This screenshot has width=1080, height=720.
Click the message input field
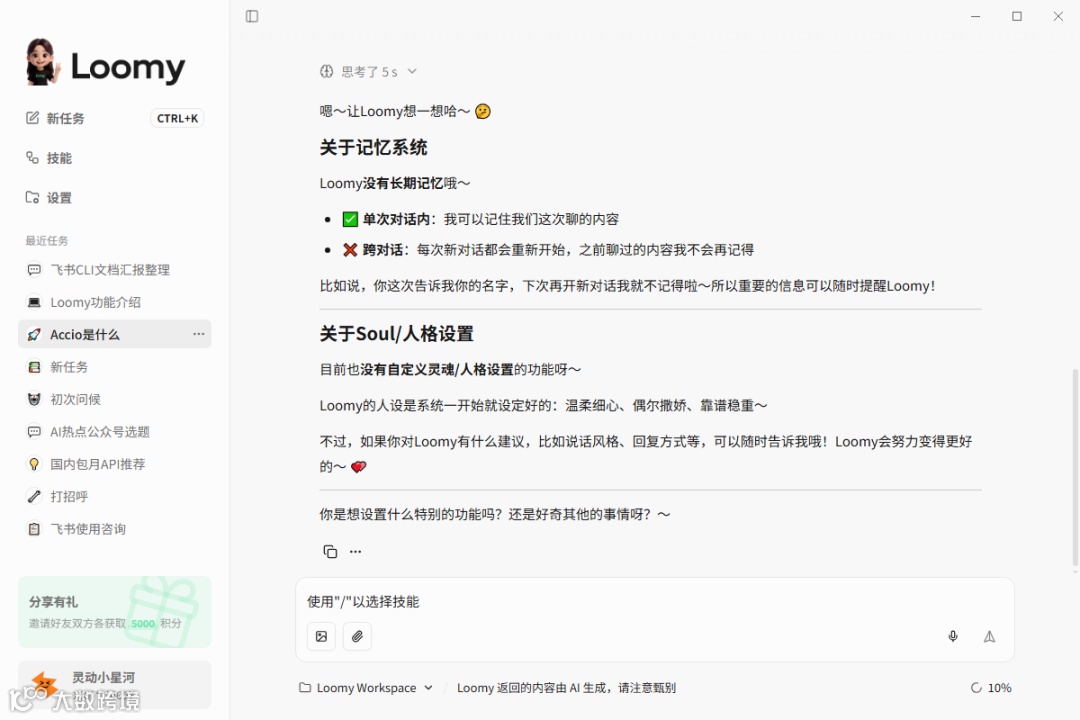coord(654,601)
